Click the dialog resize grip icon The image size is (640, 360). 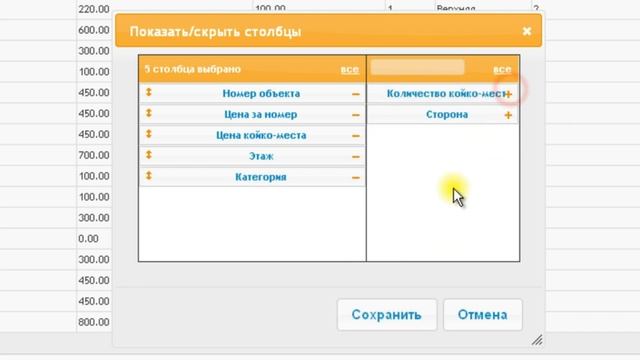(537, 340)
